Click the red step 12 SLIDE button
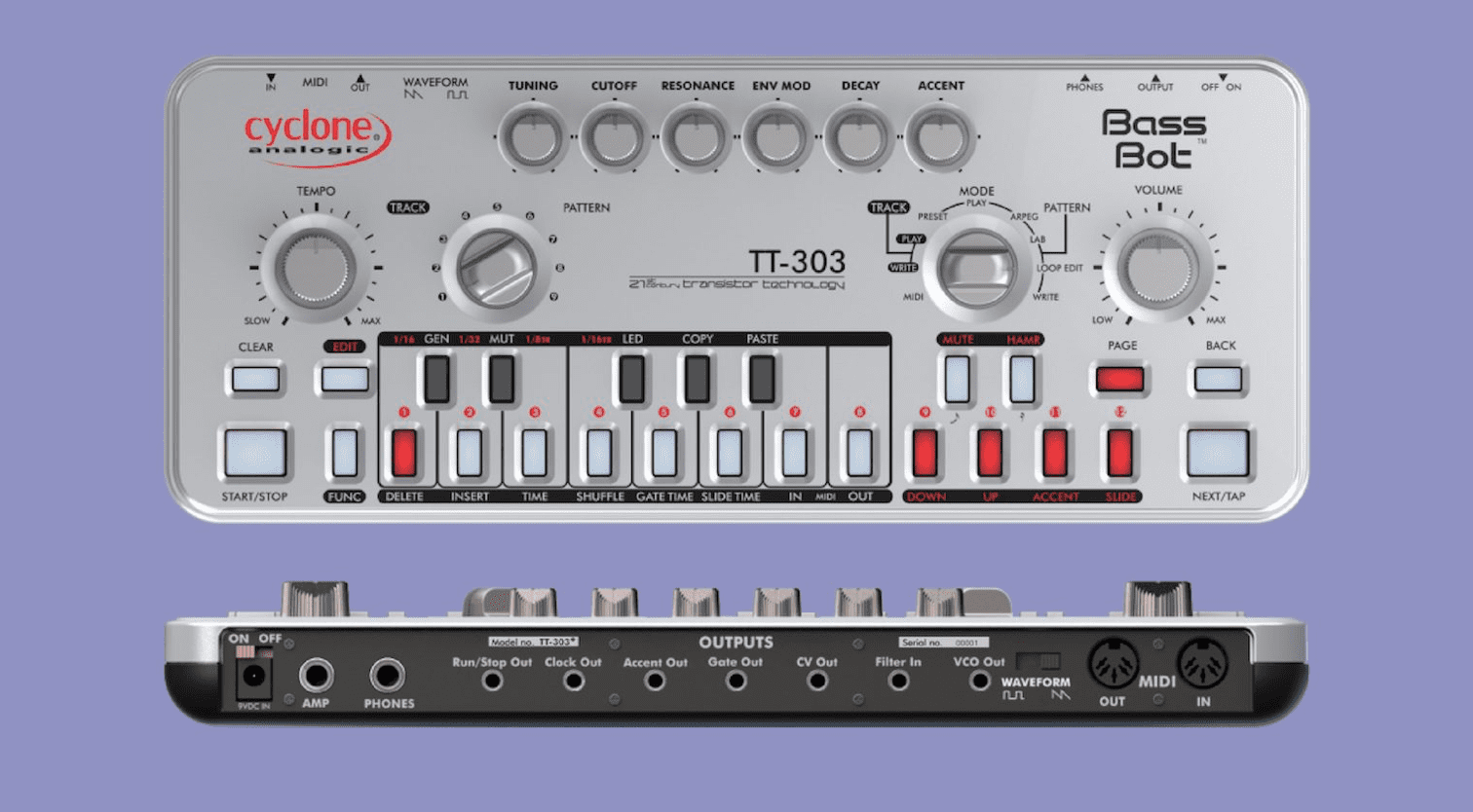 click(x=1119, y=453)
